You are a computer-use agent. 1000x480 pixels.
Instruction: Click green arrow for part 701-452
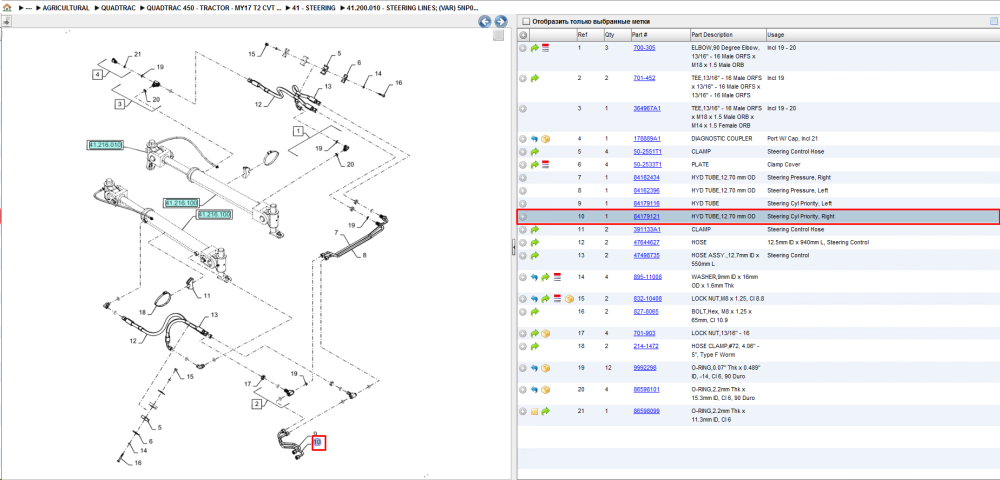(x=534, y=78)
